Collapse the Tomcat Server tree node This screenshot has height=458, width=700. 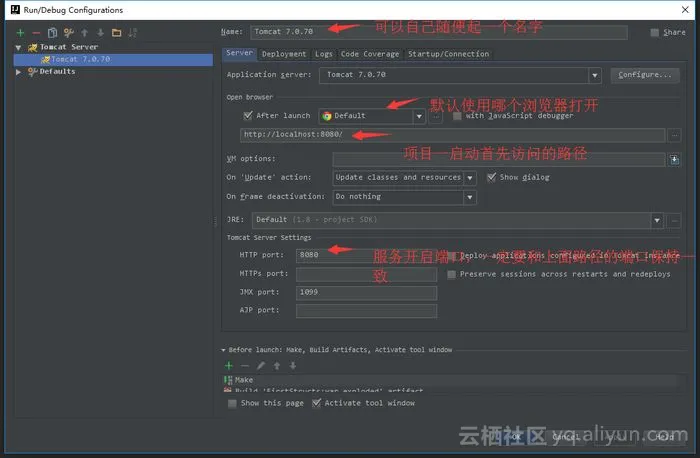(x=18, y=47)
